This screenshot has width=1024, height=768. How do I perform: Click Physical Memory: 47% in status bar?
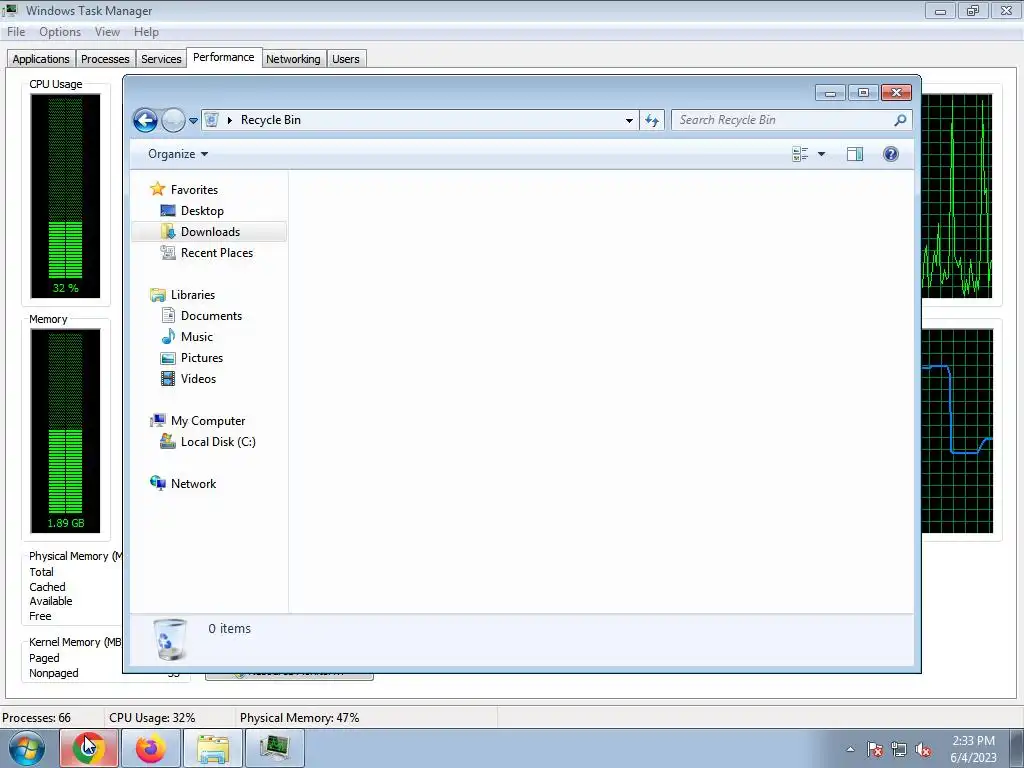(x=300, y=718)
